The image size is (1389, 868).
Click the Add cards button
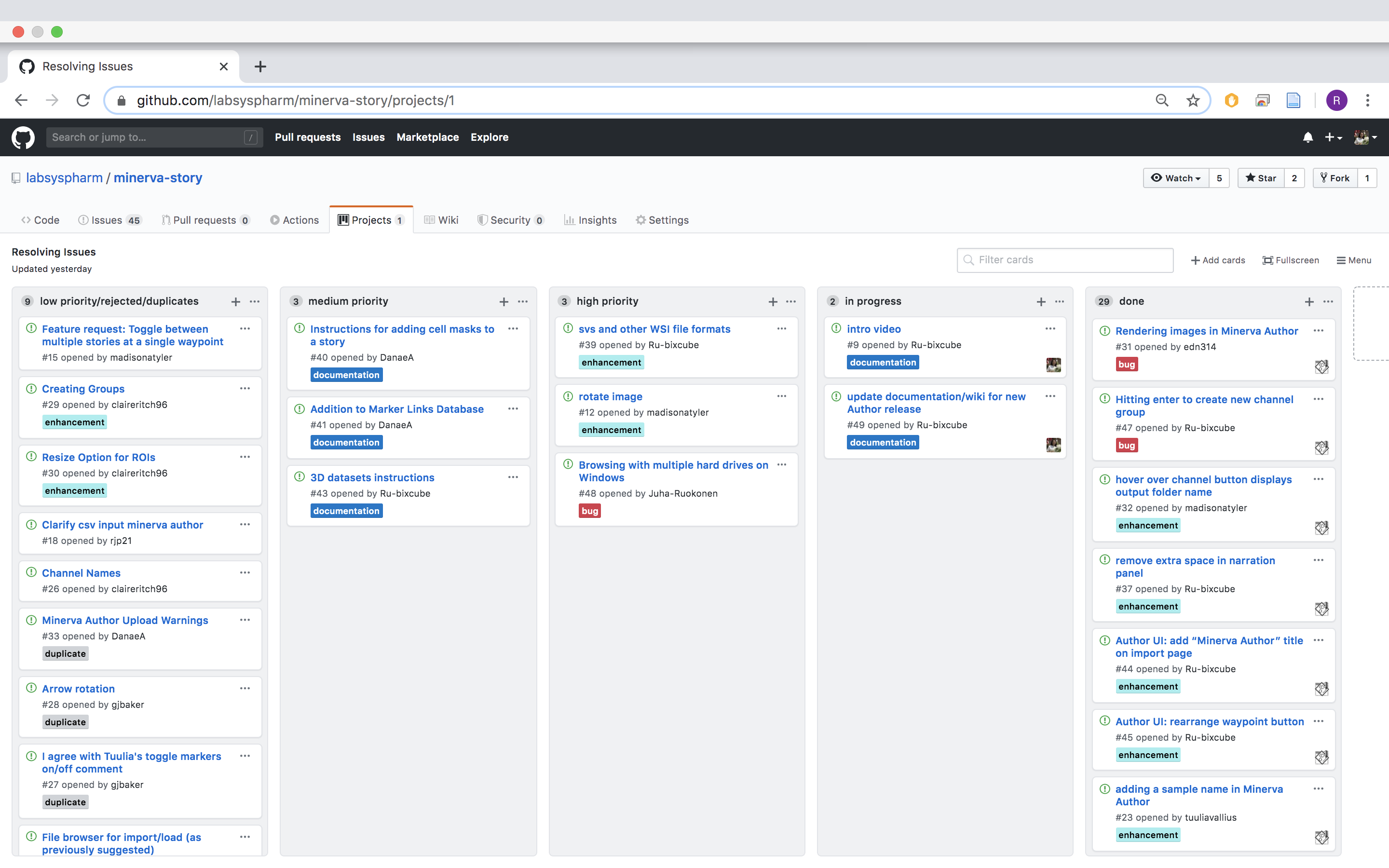click(x=1218, y=260)
